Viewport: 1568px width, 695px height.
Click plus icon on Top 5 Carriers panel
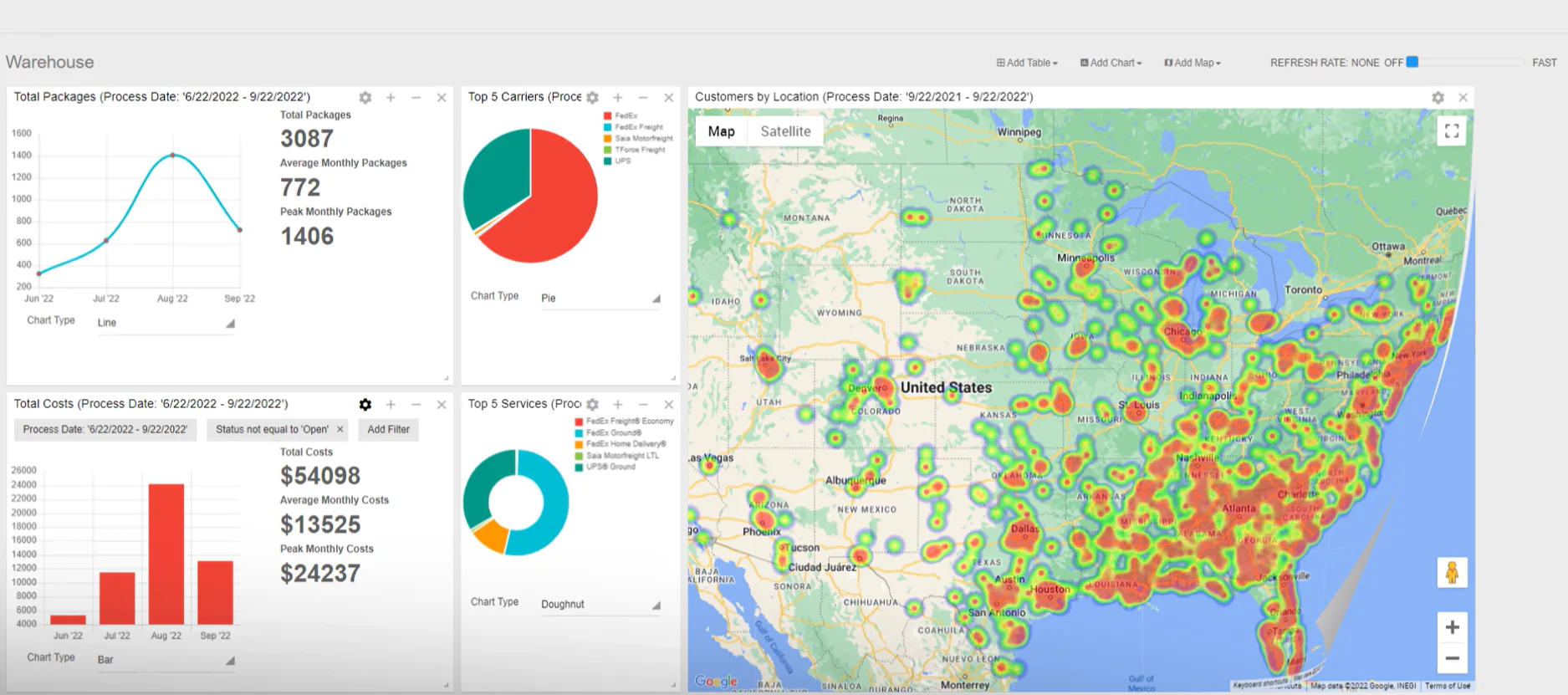pos(618,98)
